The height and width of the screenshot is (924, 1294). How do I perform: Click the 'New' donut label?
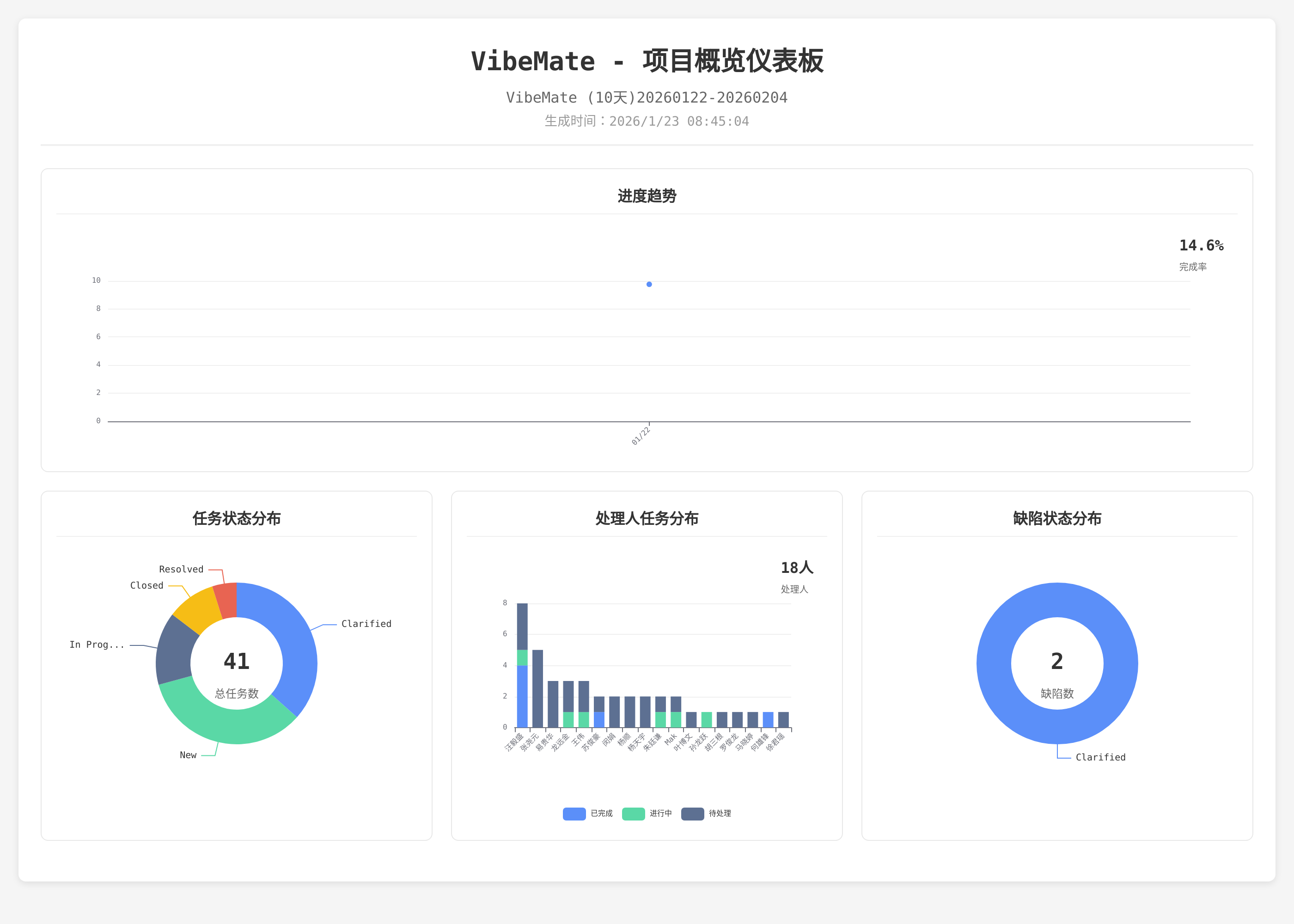pos(188,755)
